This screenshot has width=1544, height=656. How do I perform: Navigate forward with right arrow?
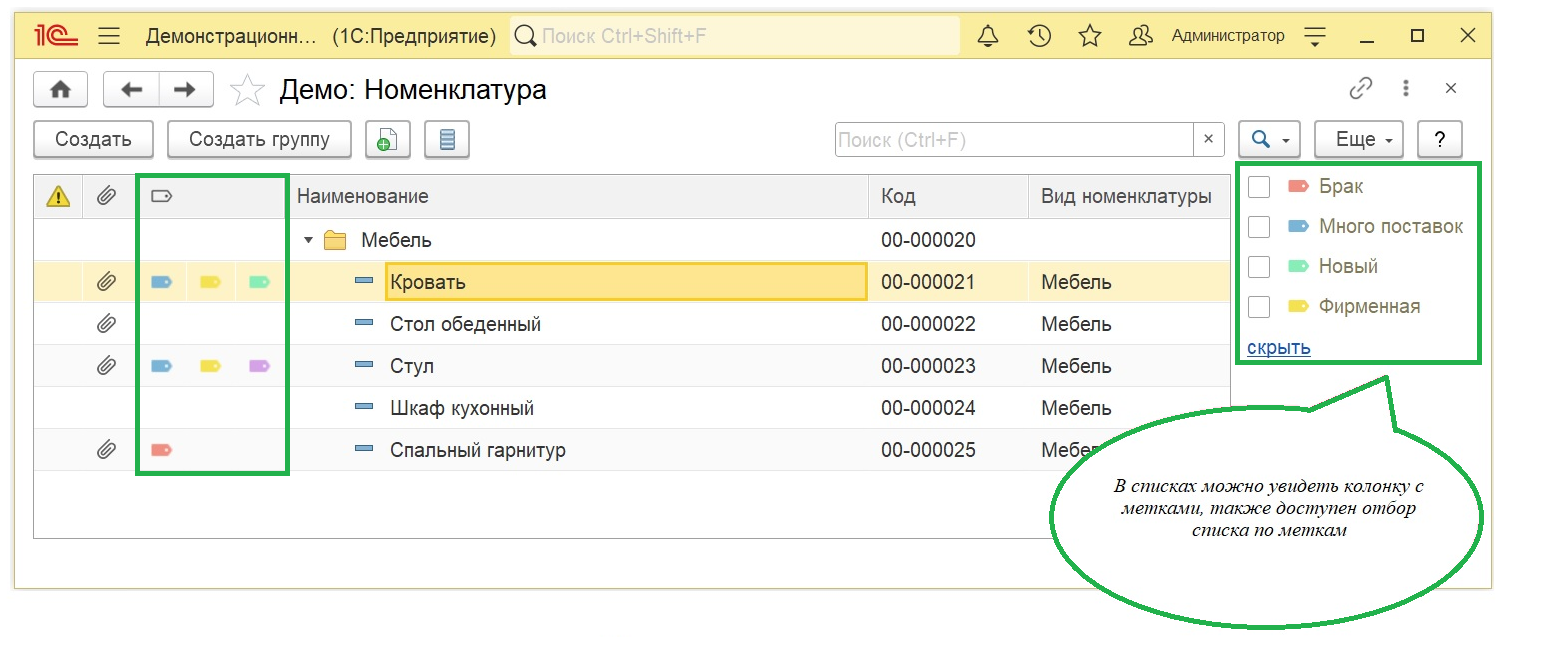click(185, 90)
